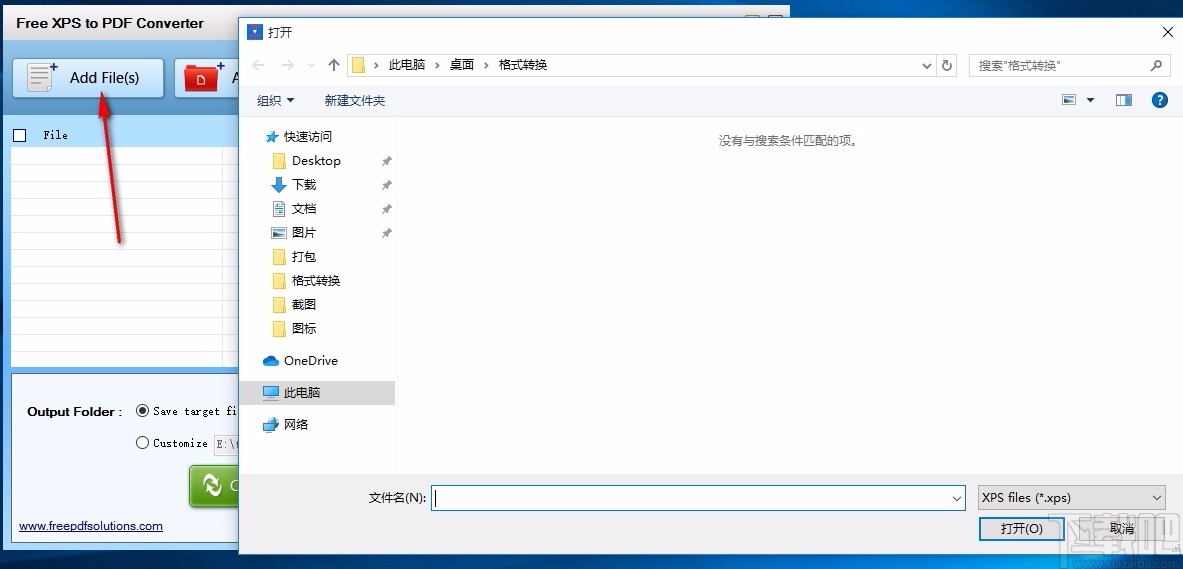Go forward in the Open dialog
This screenshot has width=1183, height=569.
[x=287, y=65]
